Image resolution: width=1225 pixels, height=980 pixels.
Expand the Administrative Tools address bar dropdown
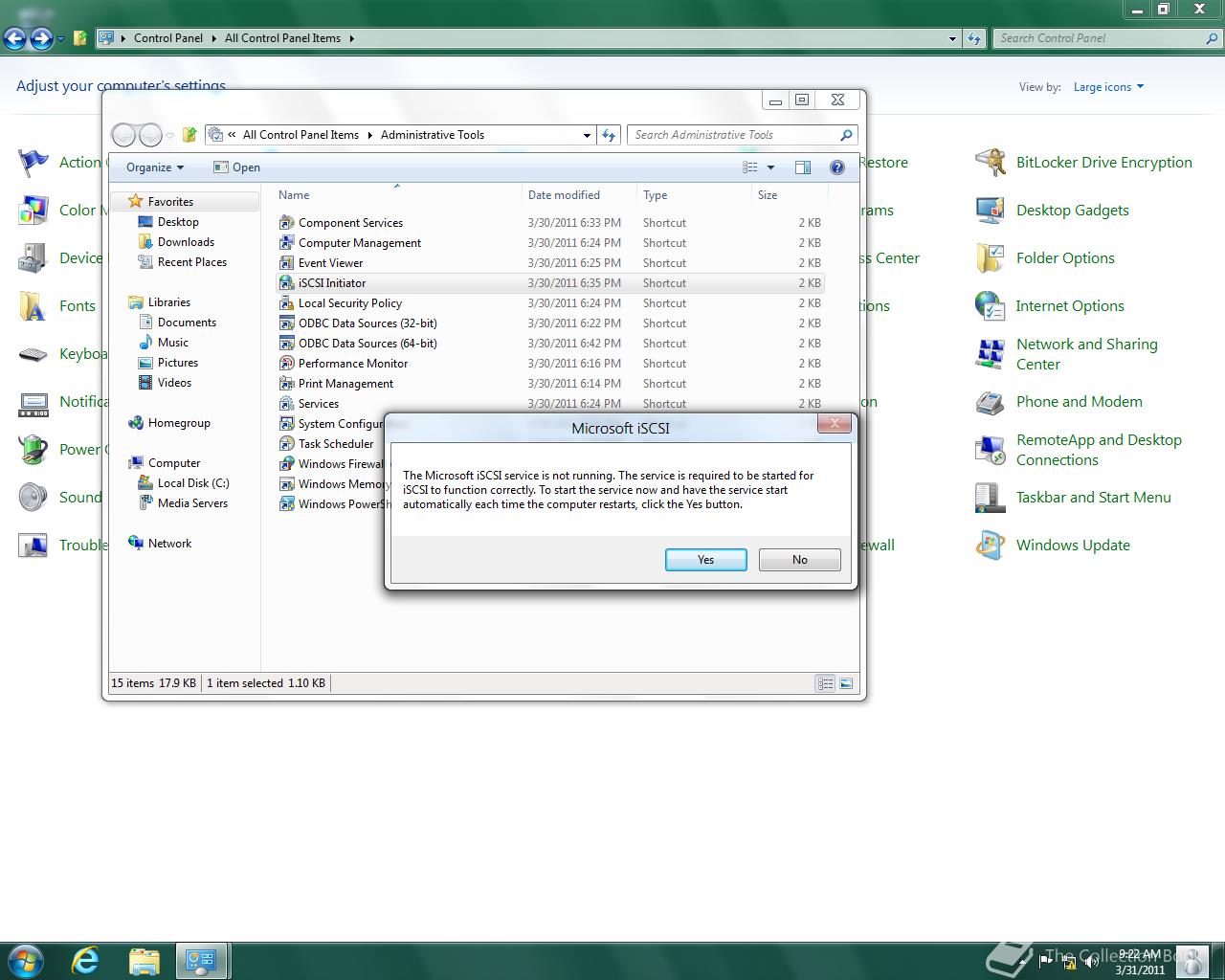[x=587, y=135]
